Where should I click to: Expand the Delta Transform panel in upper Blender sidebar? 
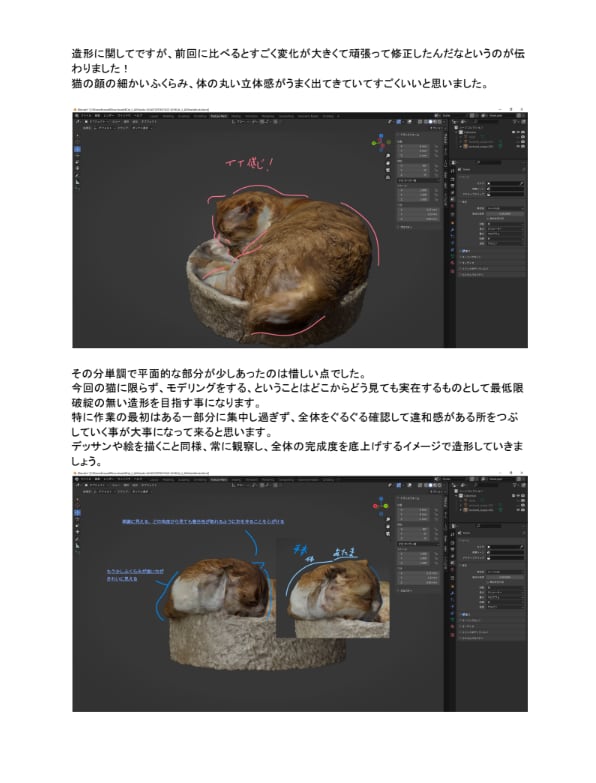405,227
